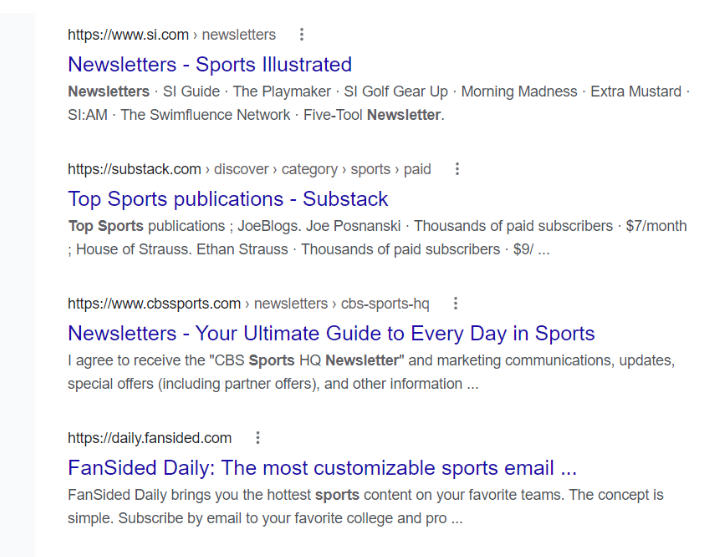Screen dimensions: 725x557
Task: Open the 'Newsletters - Sports Illustrated' result
Action: point(209,65)
